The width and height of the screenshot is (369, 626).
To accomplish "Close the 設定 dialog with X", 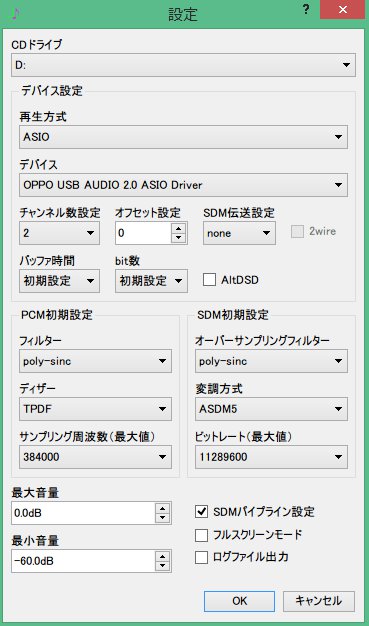I will (x=343, y=10).
